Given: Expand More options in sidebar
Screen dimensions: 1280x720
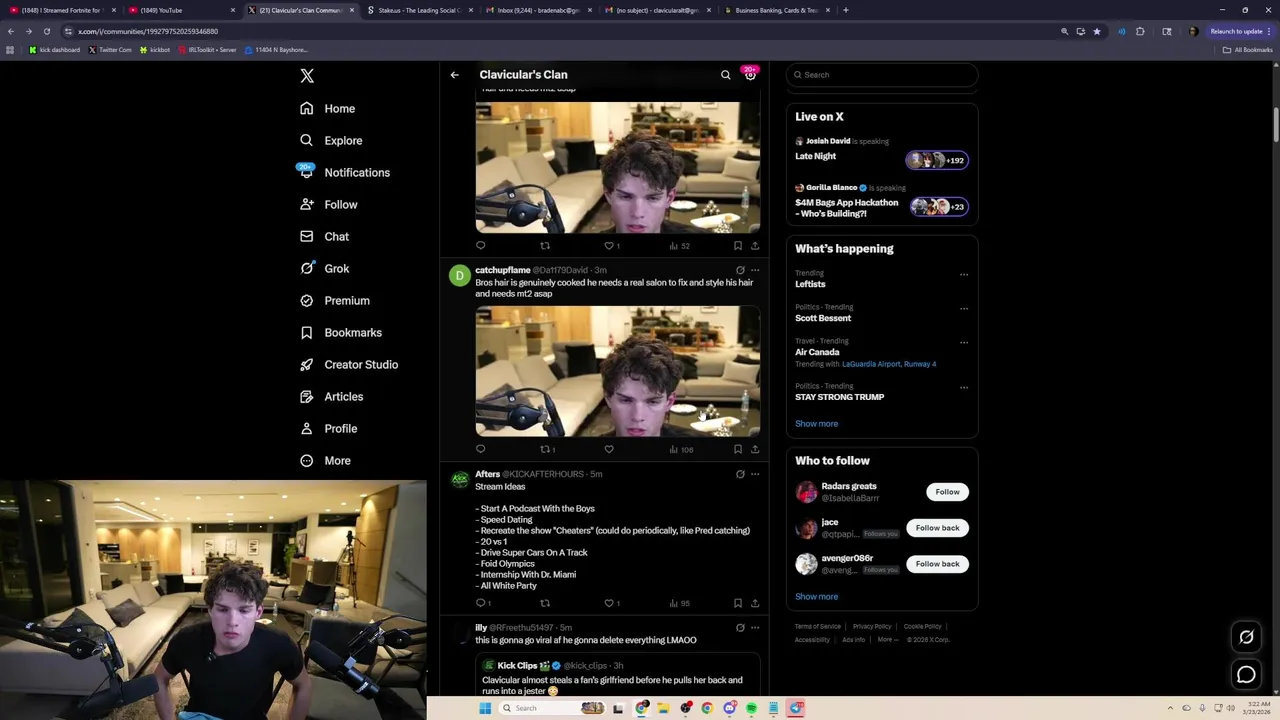Looking at the screenshot, I should [x=326, y=460].
